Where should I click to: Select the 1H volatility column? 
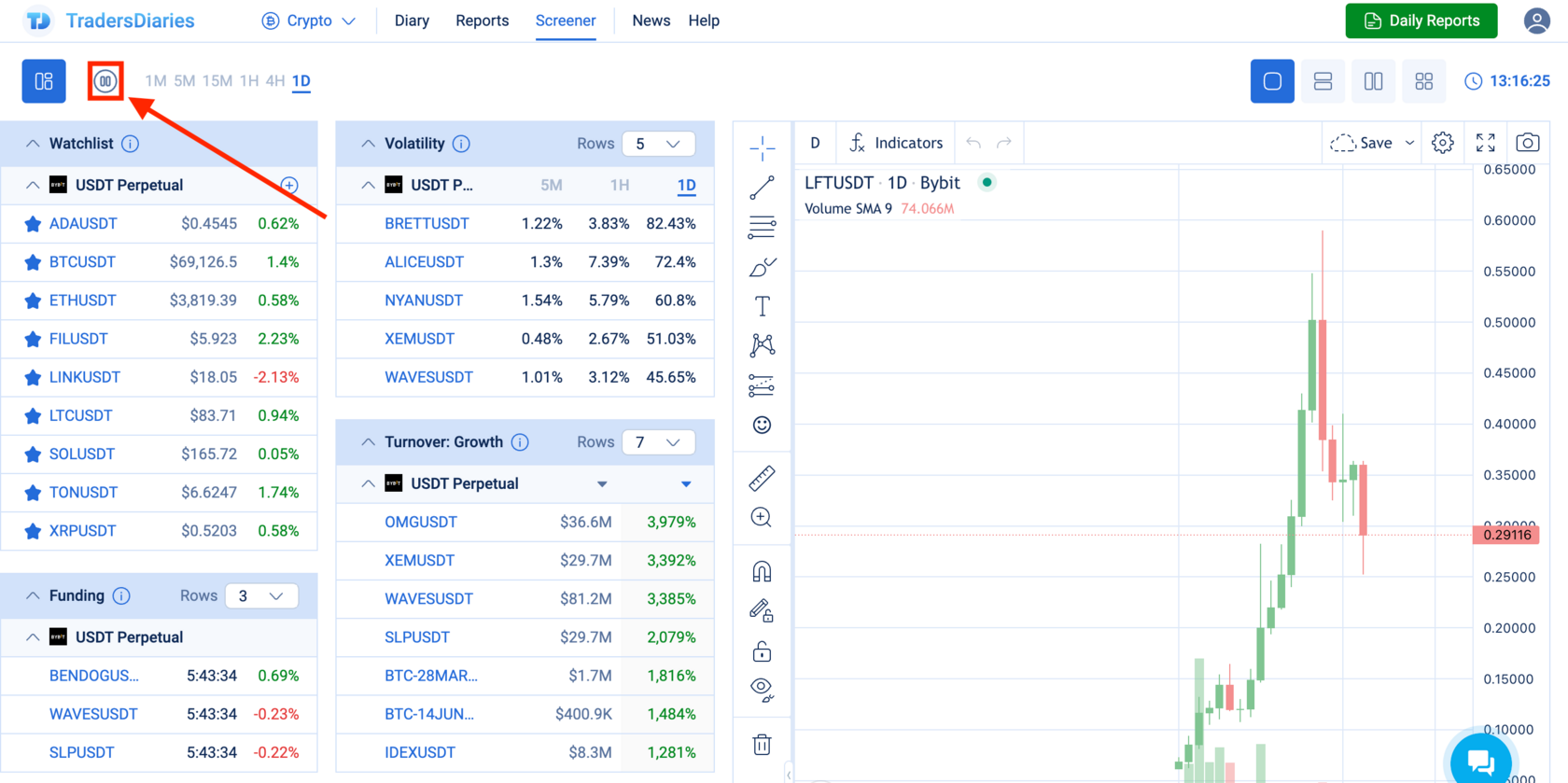click(x=620, y=185)
